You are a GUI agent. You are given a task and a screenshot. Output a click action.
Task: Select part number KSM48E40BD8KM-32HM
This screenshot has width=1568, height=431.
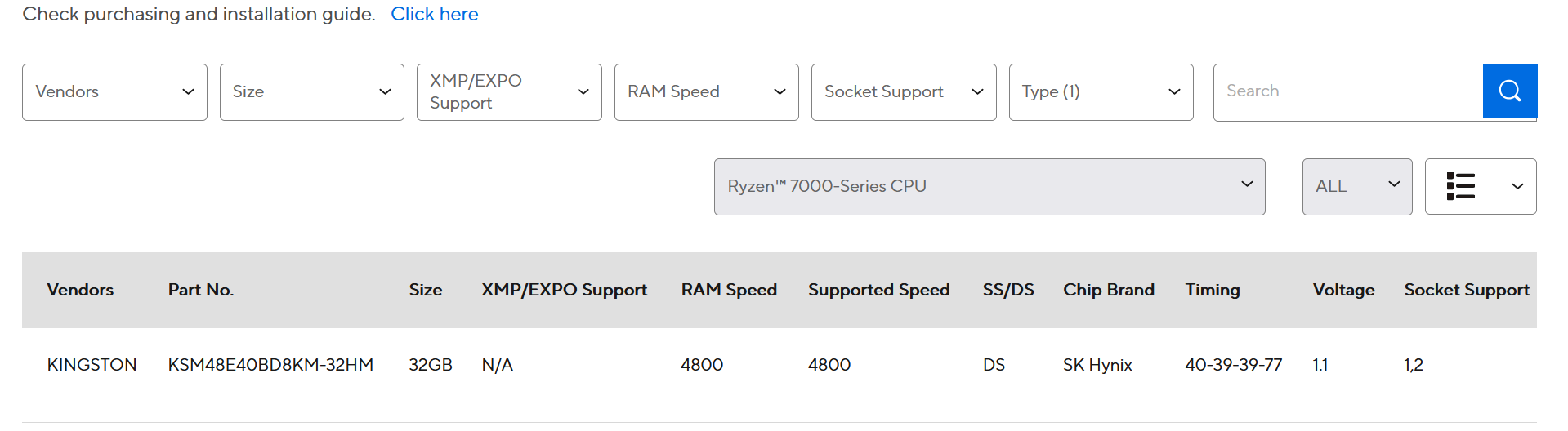click(x=270, y=365)
